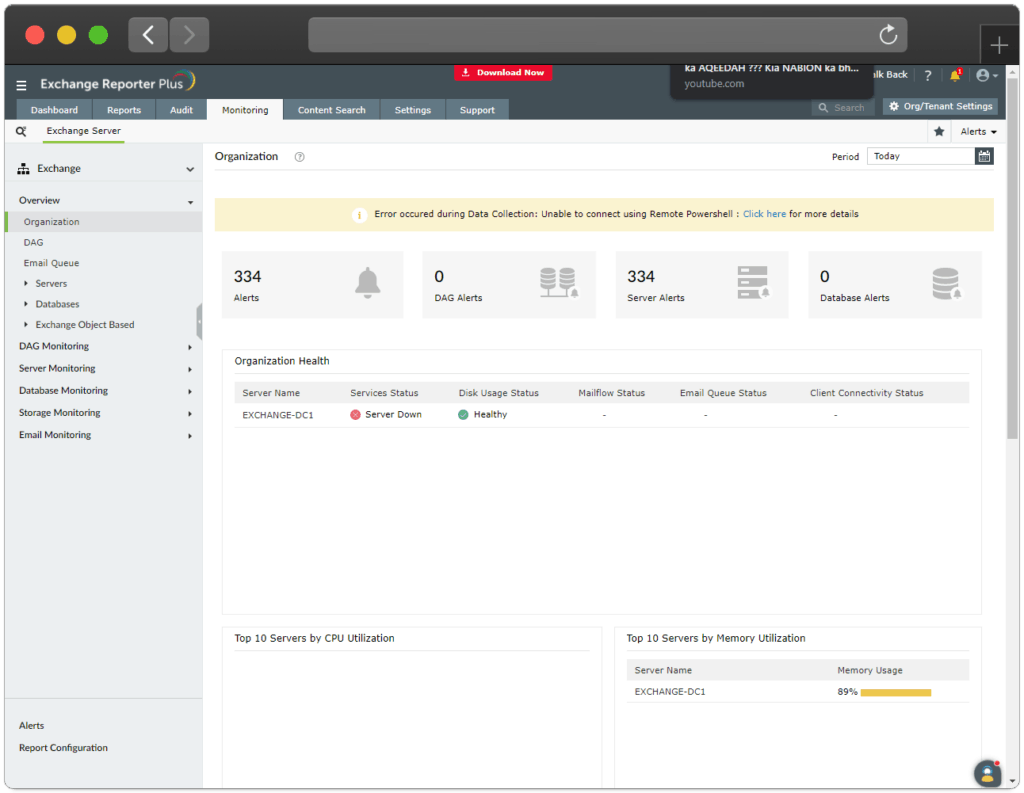1024x793 pixels.
Task: Open the Period calendar icon
Action: [984, 156]
